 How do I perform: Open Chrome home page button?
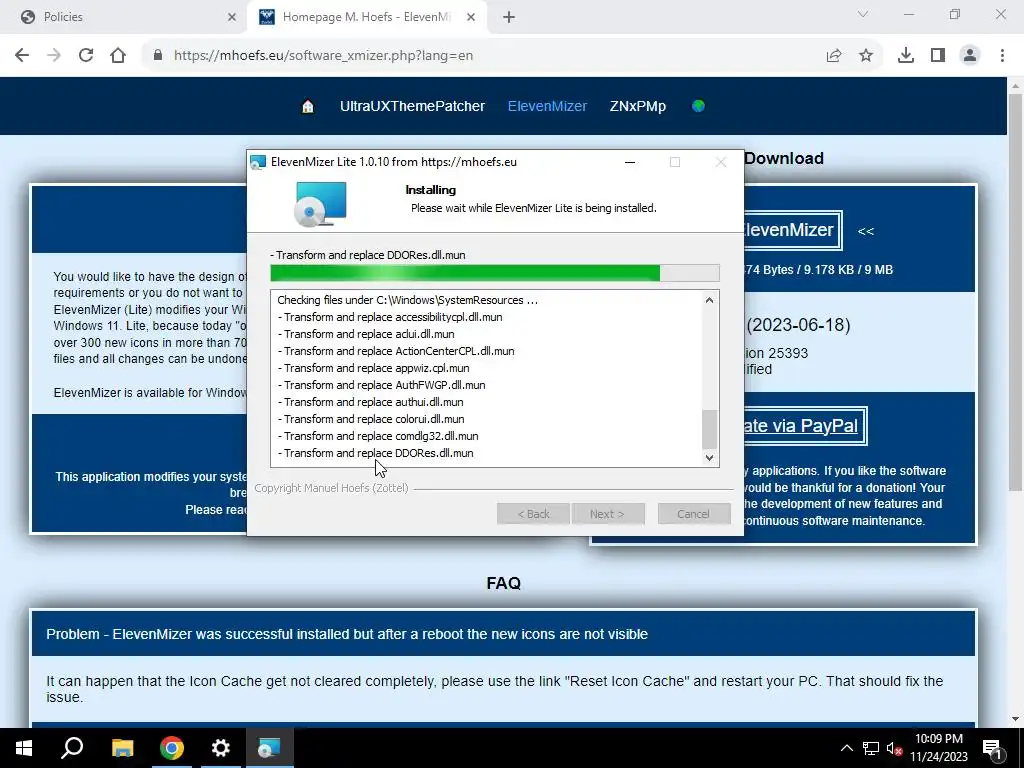pos(118,56)
